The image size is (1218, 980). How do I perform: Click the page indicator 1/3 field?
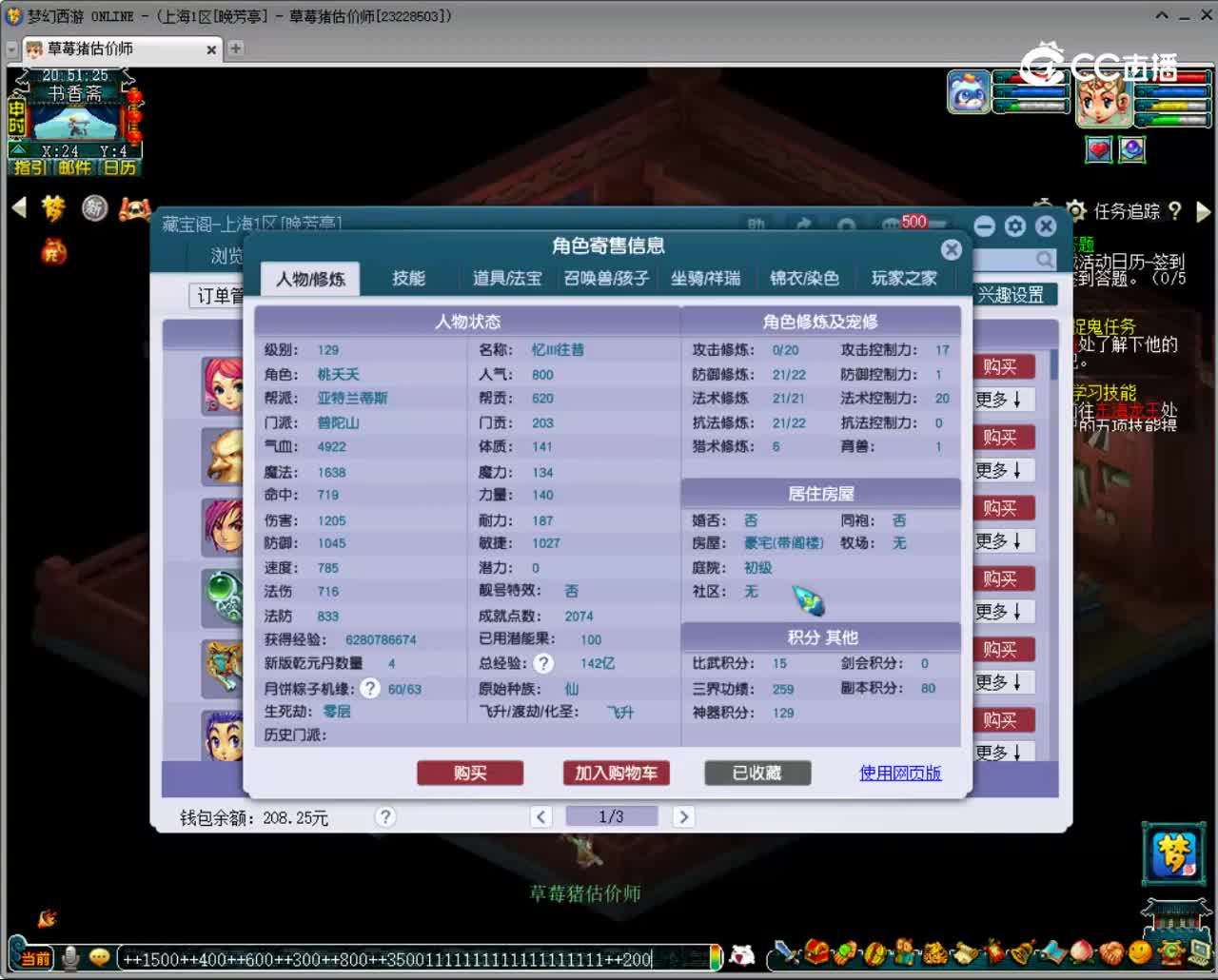(611, 816)
